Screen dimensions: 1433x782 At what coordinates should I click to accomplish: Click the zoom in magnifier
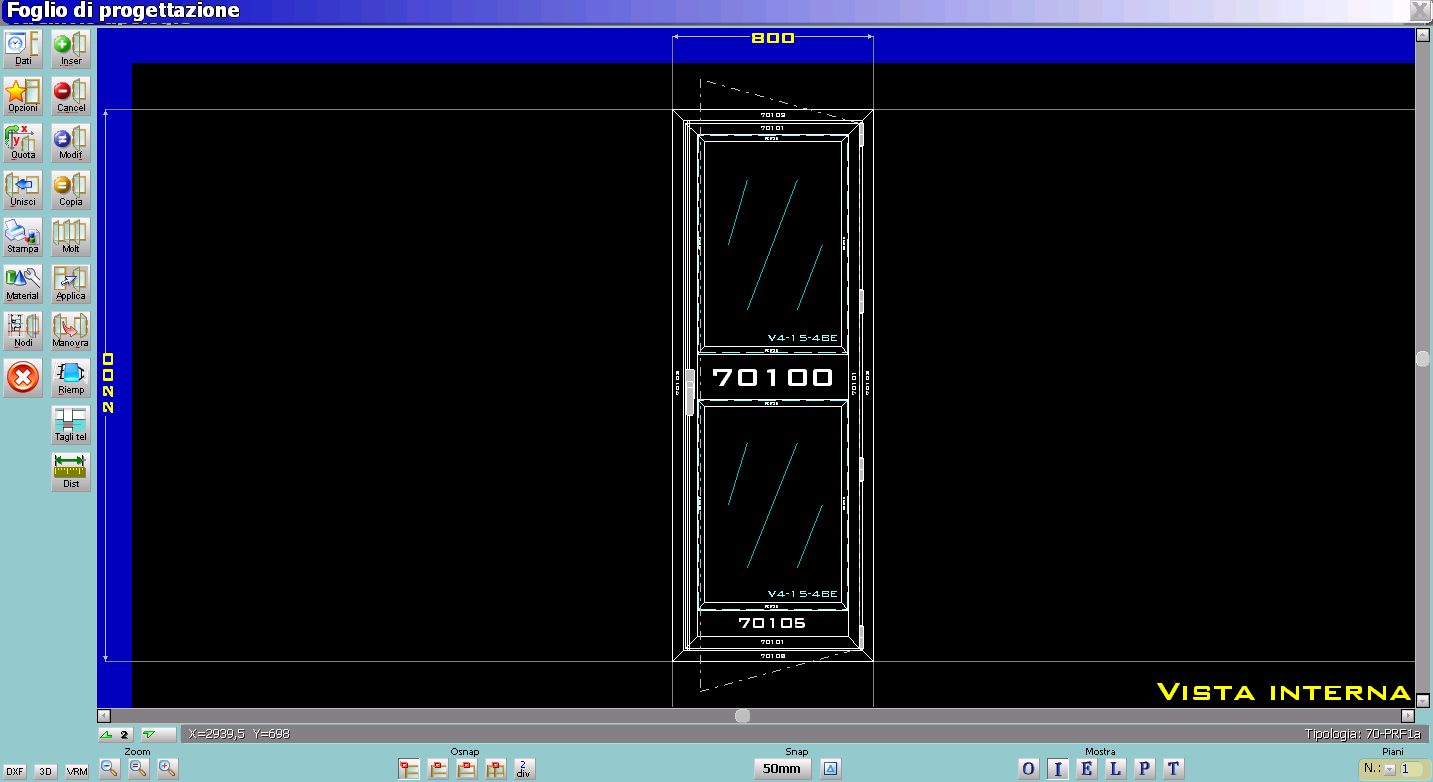[168, 768]
